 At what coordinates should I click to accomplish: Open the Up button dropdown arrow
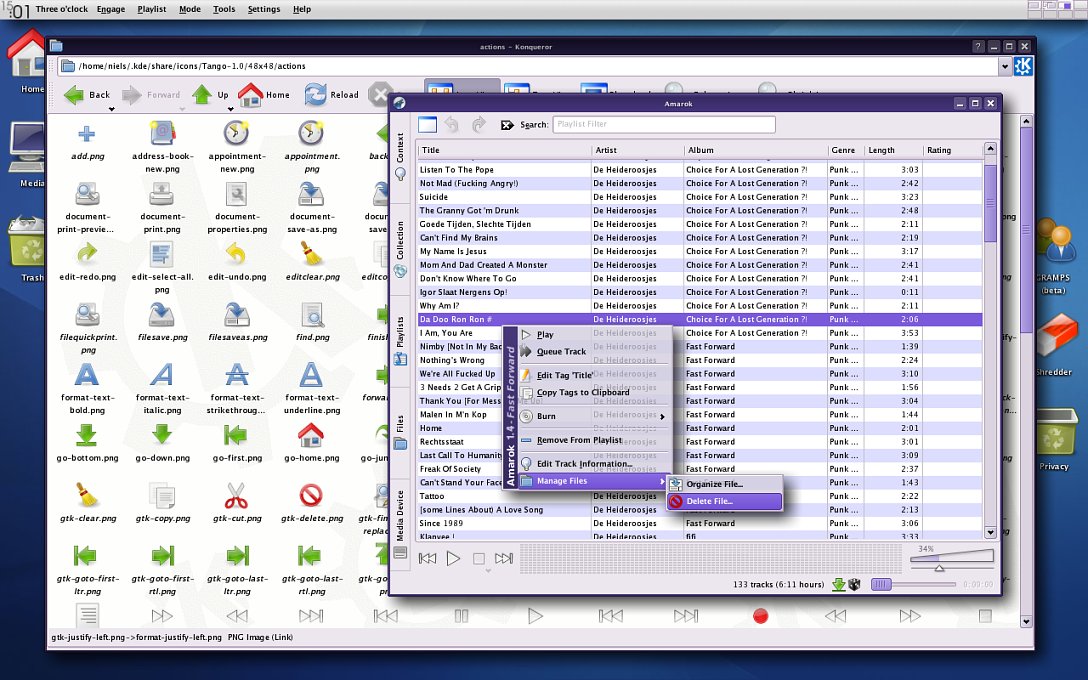(x=230, y=109)
